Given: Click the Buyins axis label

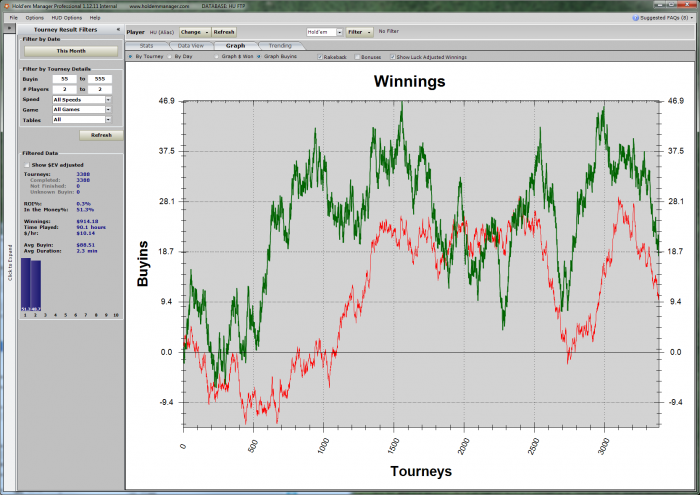Looking at the screenshot, I should point(142,264).
